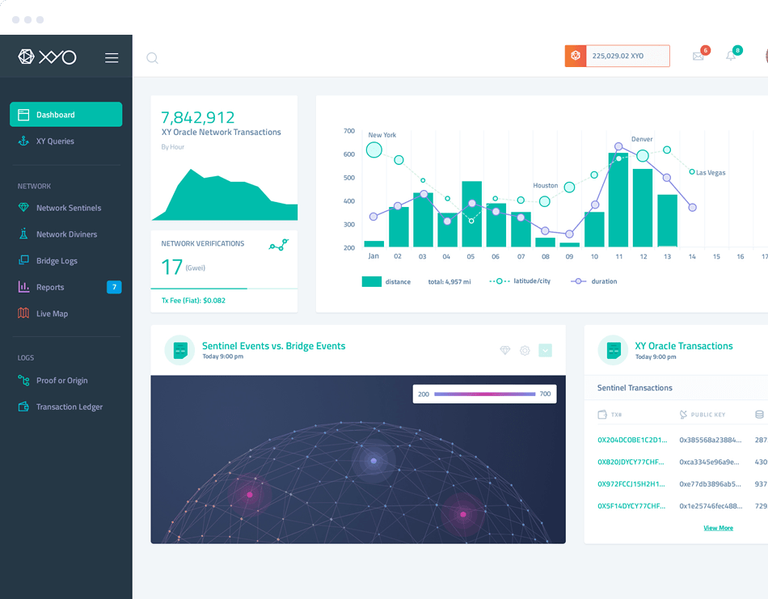Screen dimensions: 768x599
Task: Click the diamond icon in Sentinel Events header
Action: coord(505,350)
